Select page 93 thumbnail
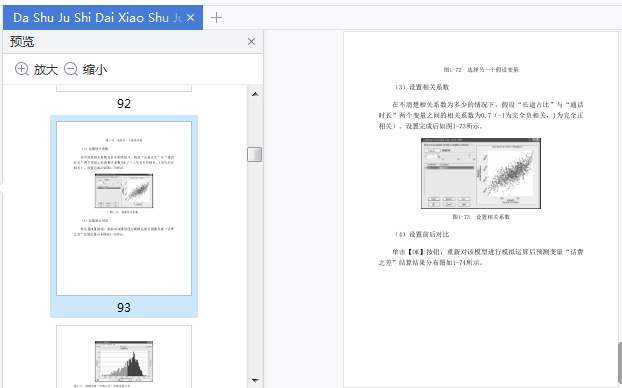Viewport: 622px width, 388px height. (124, 208)
